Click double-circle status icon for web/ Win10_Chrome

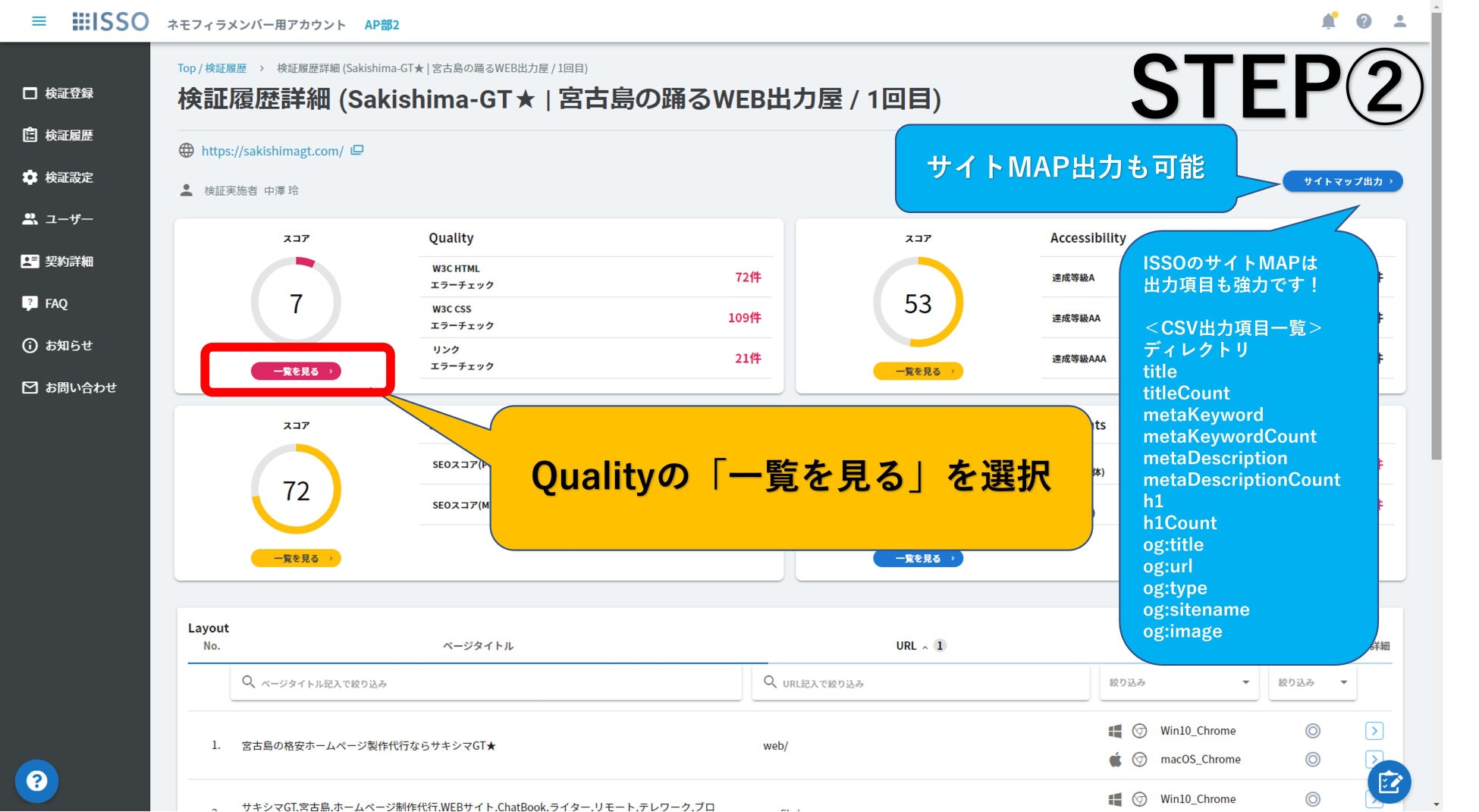point(1313,731)
